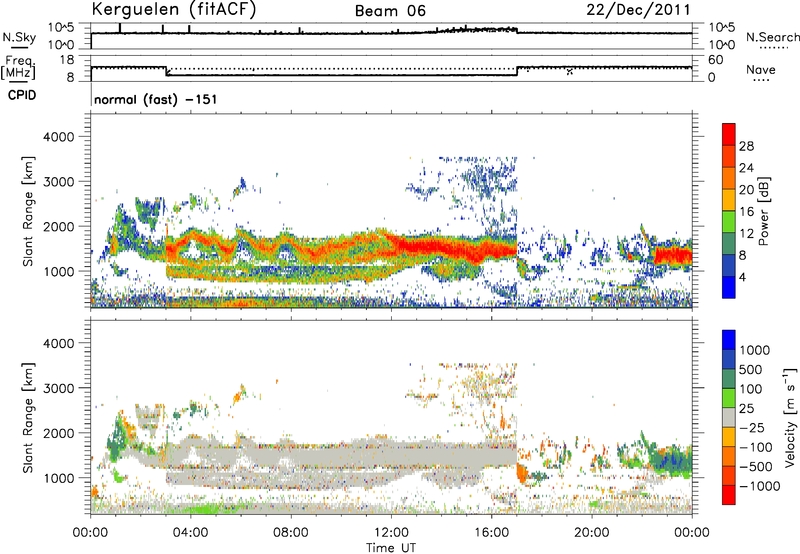Click the blue-green velocity patch before the final 00:00

click(x=673, y=460)
